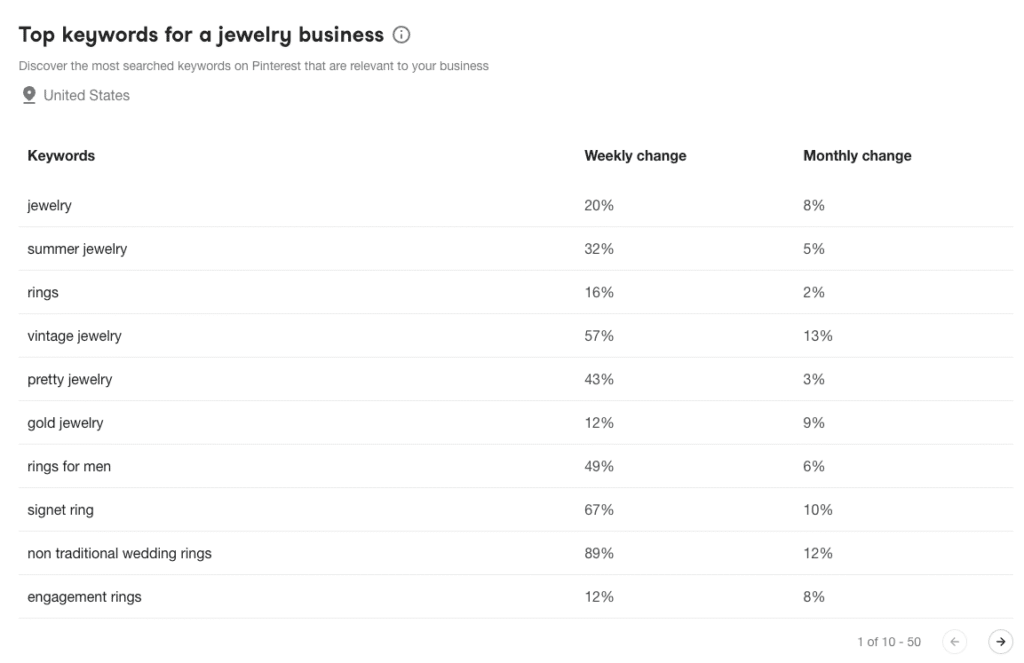Go to the next page arrow
The height and width of the screenshot is (663, 1024).
pos(998,641)
